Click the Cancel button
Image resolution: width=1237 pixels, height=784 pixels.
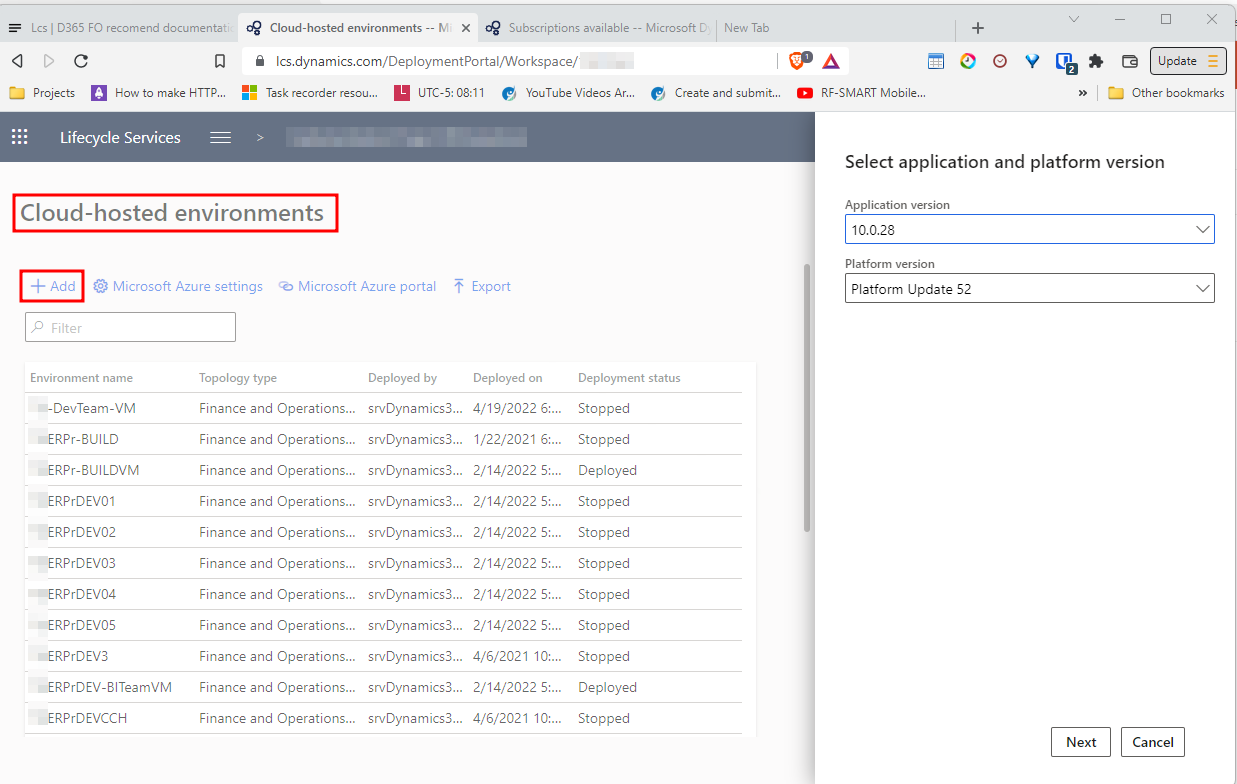[x=1153, y=742]
